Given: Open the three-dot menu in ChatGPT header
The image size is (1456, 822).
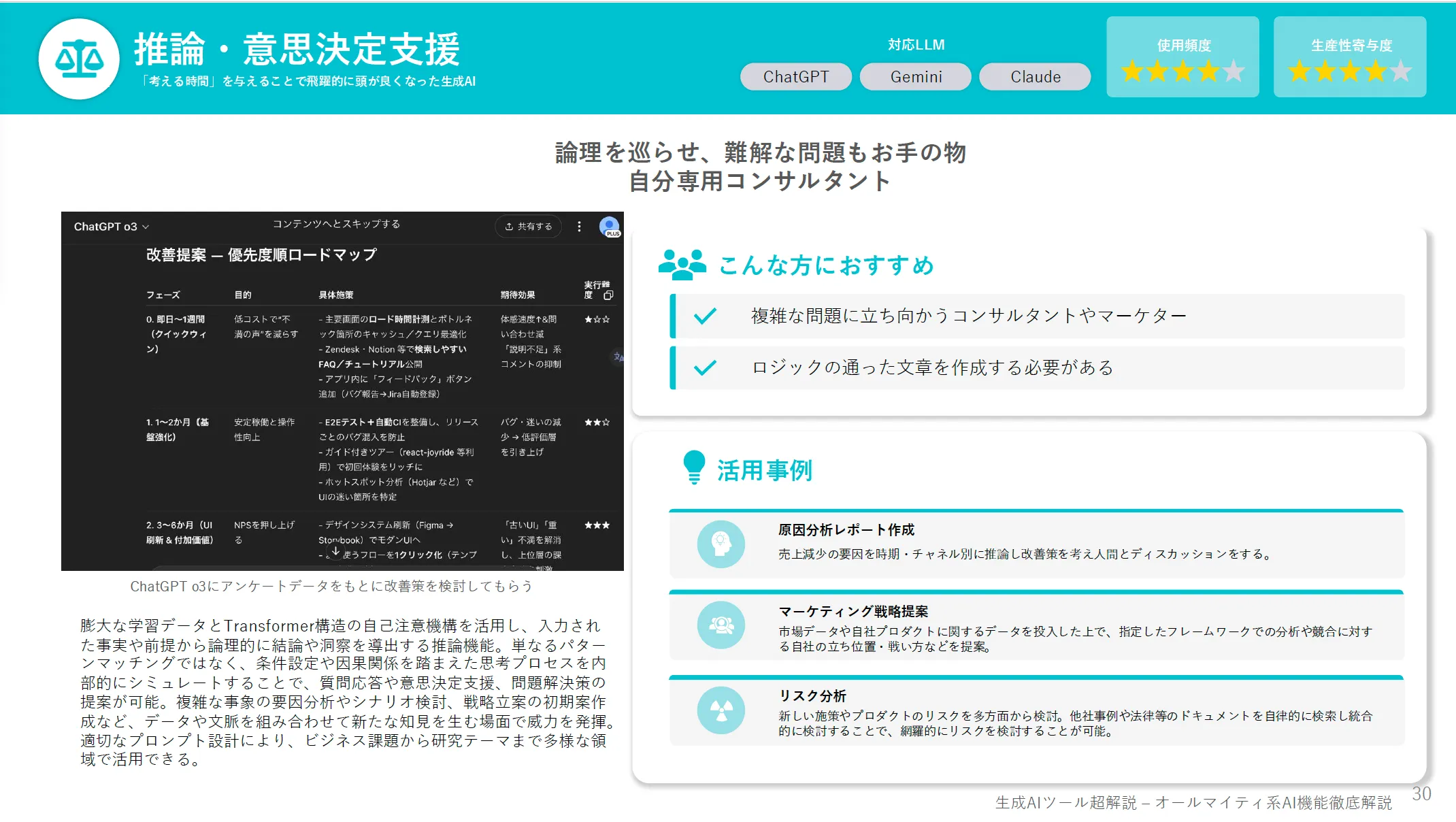Looking at the screenshot, I should [x=579, y=227].
